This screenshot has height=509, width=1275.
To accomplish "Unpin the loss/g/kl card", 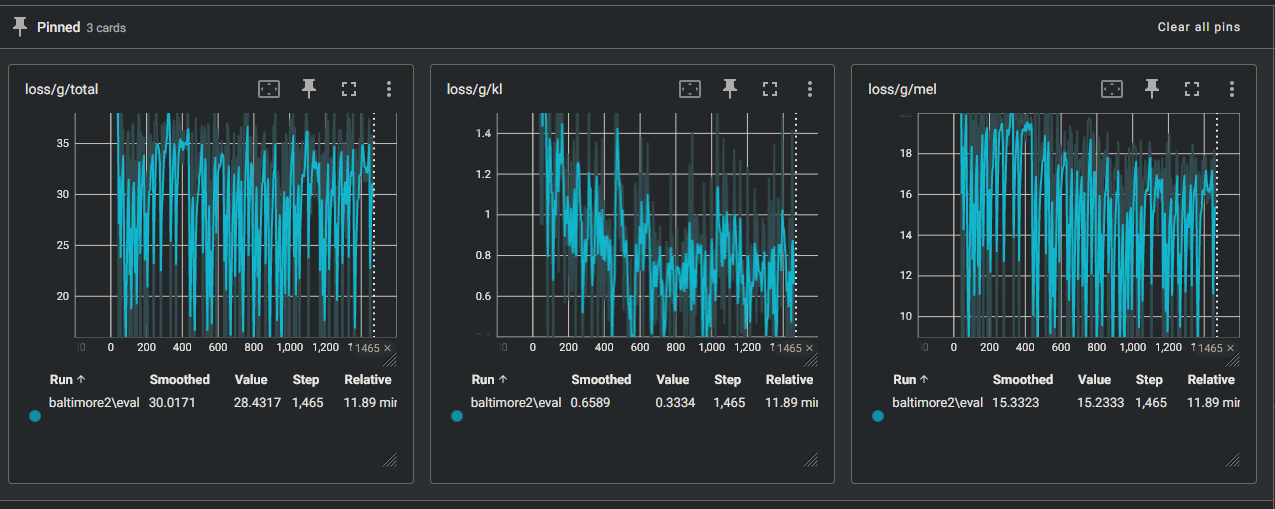I will tap(730, 89).
